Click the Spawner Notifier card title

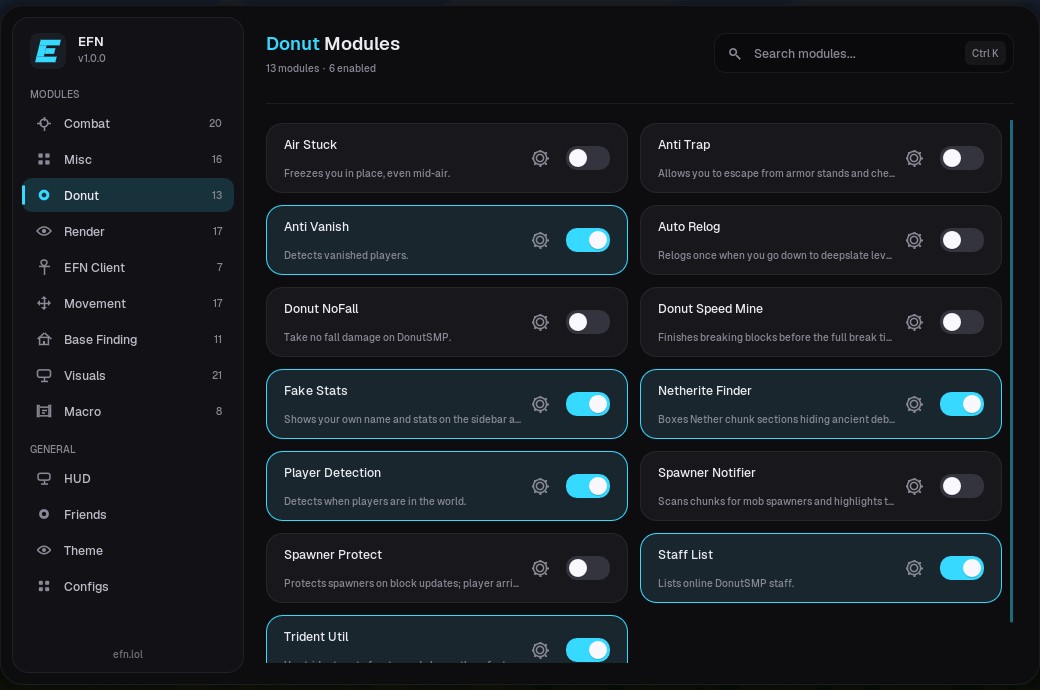[x=706, y=472]
